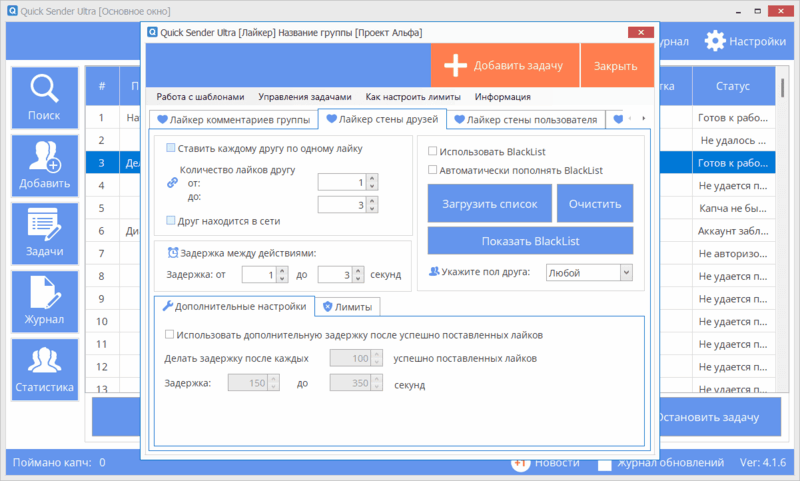Image resolution: width=800 pixels, height=481 pixels.
Task: Click the Новости icon in status bar
Action: (520, 463)
